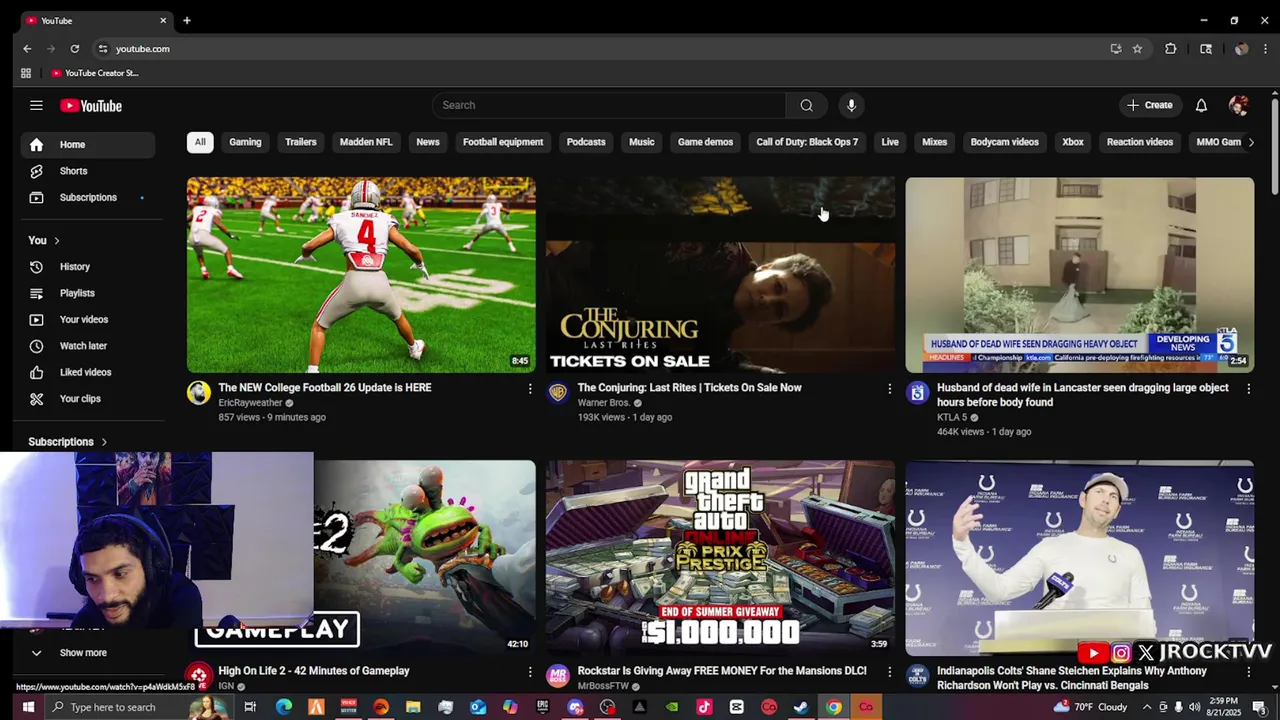This screenshot has height=720, width=1280.
Task: Open Watch later in sidebar
Action: coord(88,346)
